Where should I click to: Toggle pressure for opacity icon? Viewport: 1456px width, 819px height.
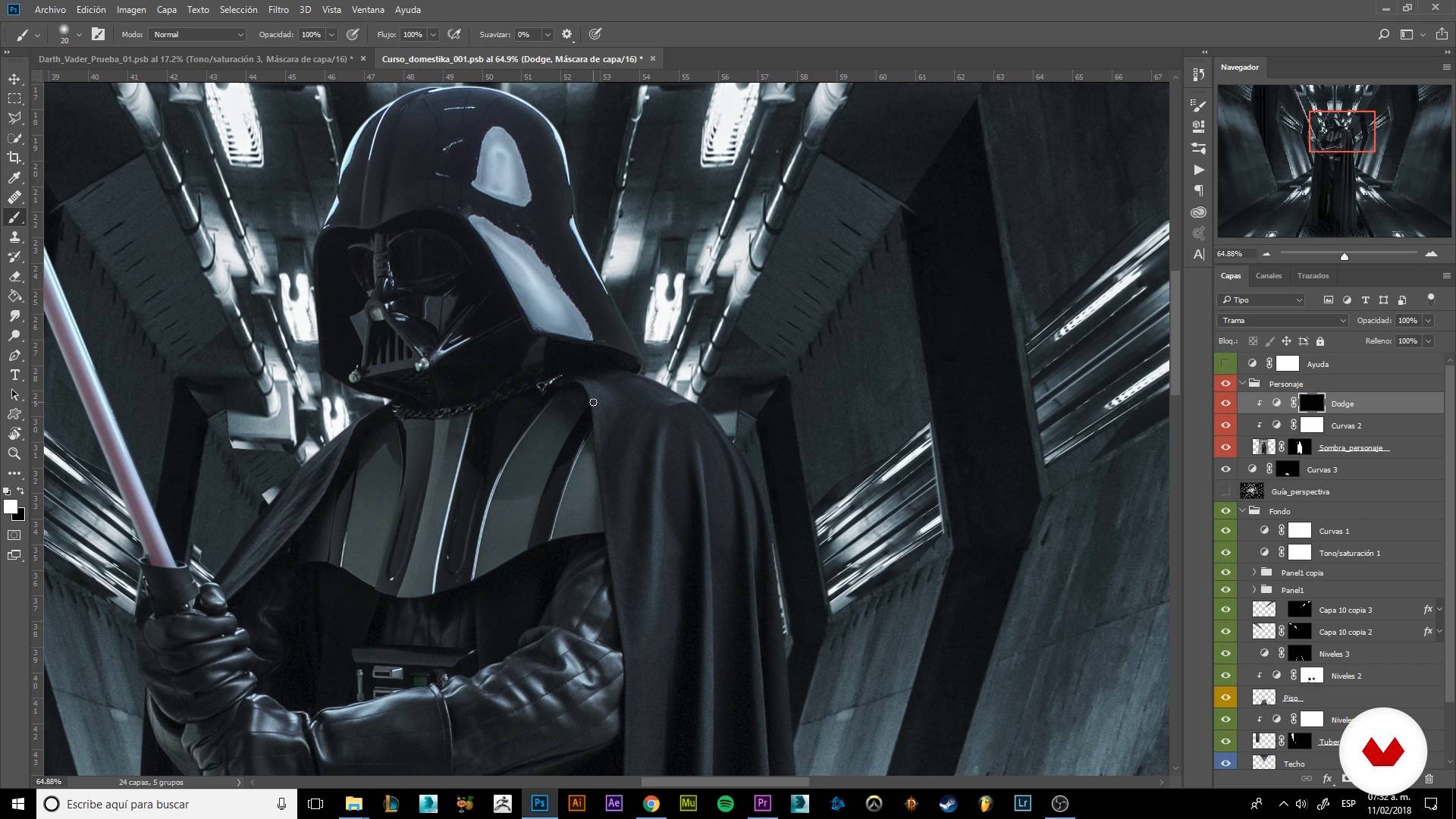[x=353, y=34]
